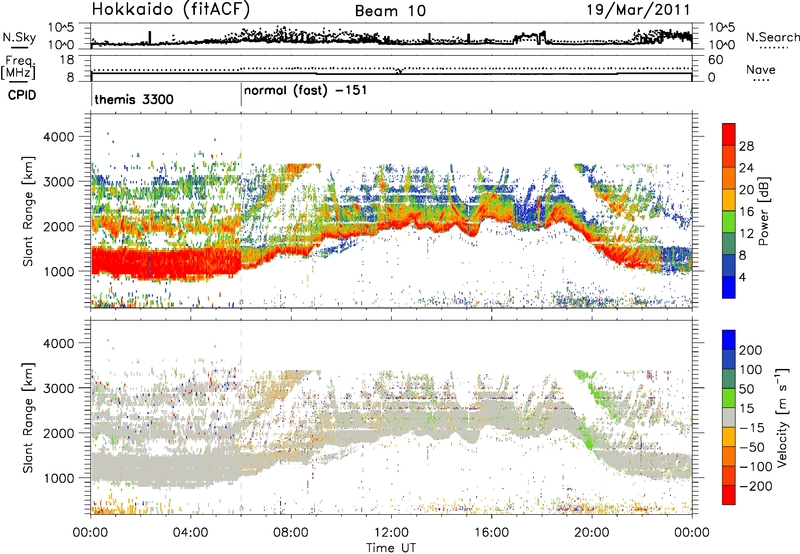Click the "08:00" time tick label
The image size is (800, 554).
point(291,533)
